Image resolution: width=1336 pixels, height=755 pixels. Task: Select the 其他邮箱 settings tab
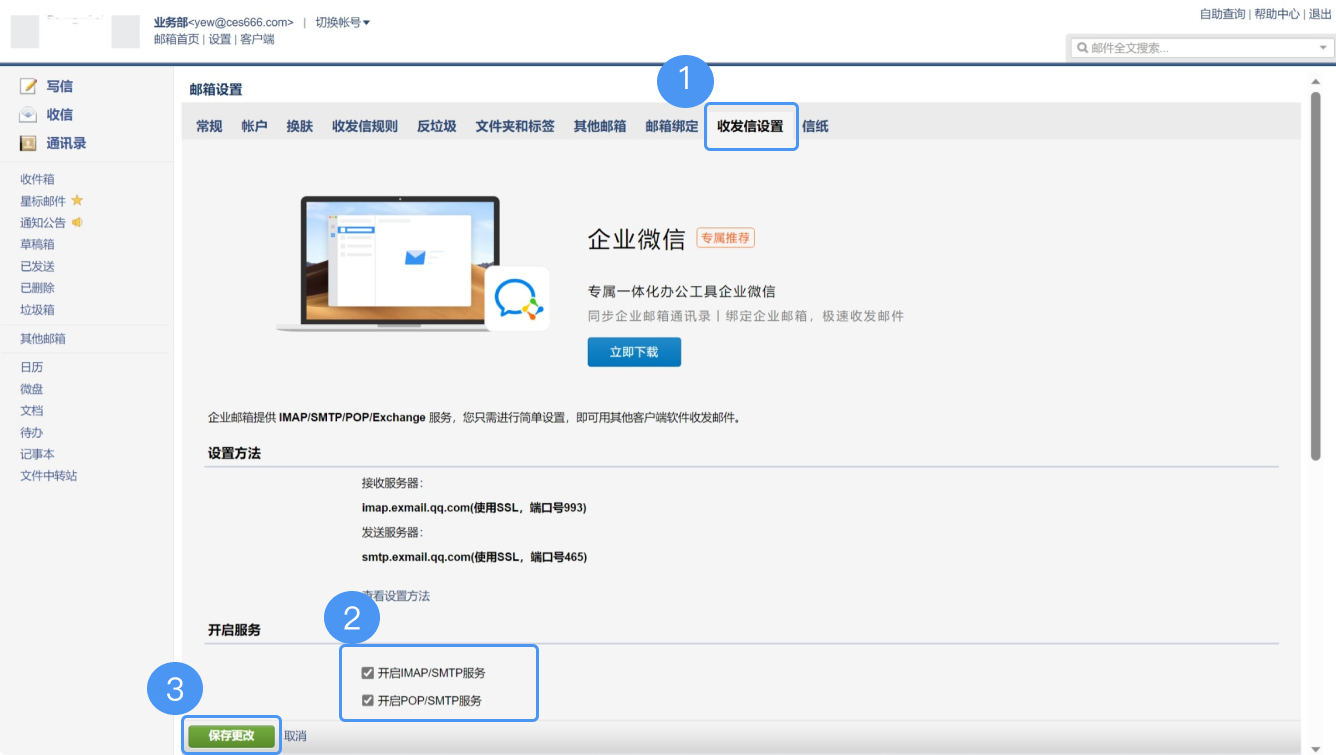(x=599, y=126)
